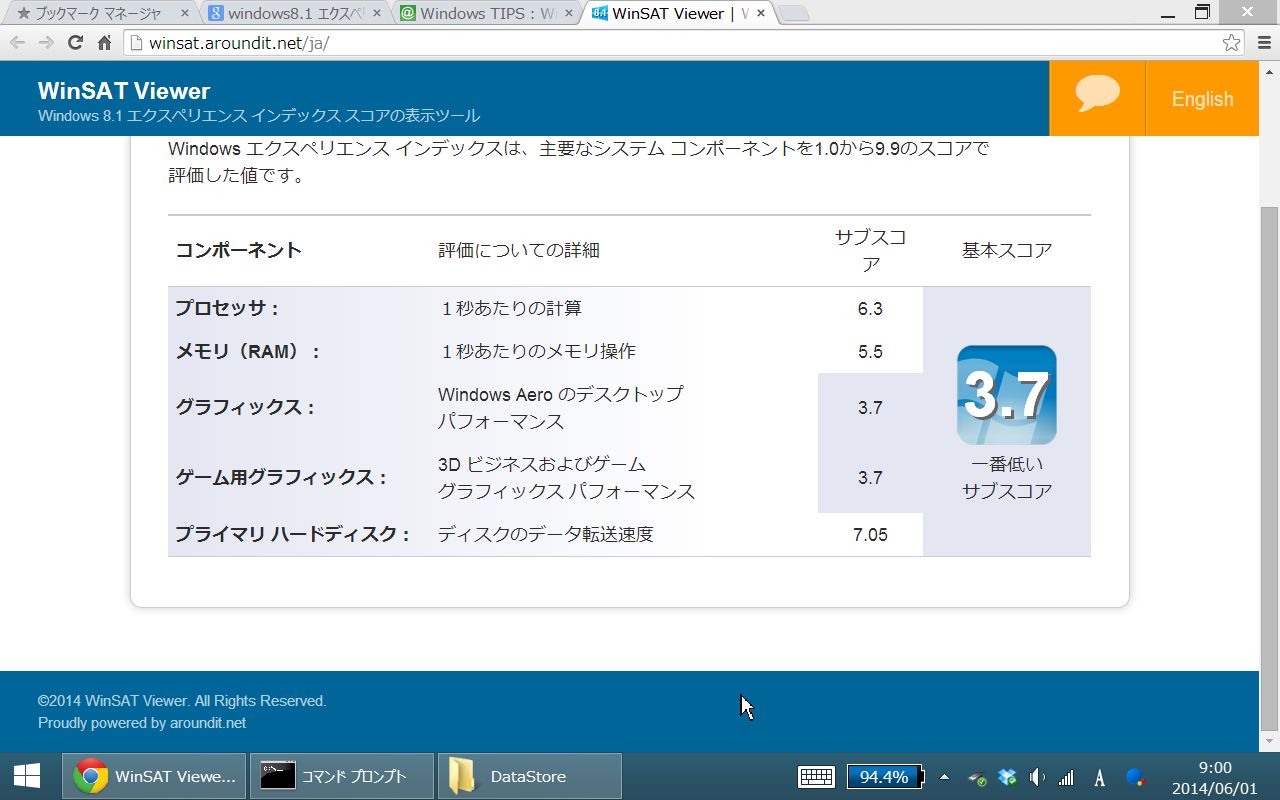
Task: Open the network signal tray icon
Action: (1067, 777)
